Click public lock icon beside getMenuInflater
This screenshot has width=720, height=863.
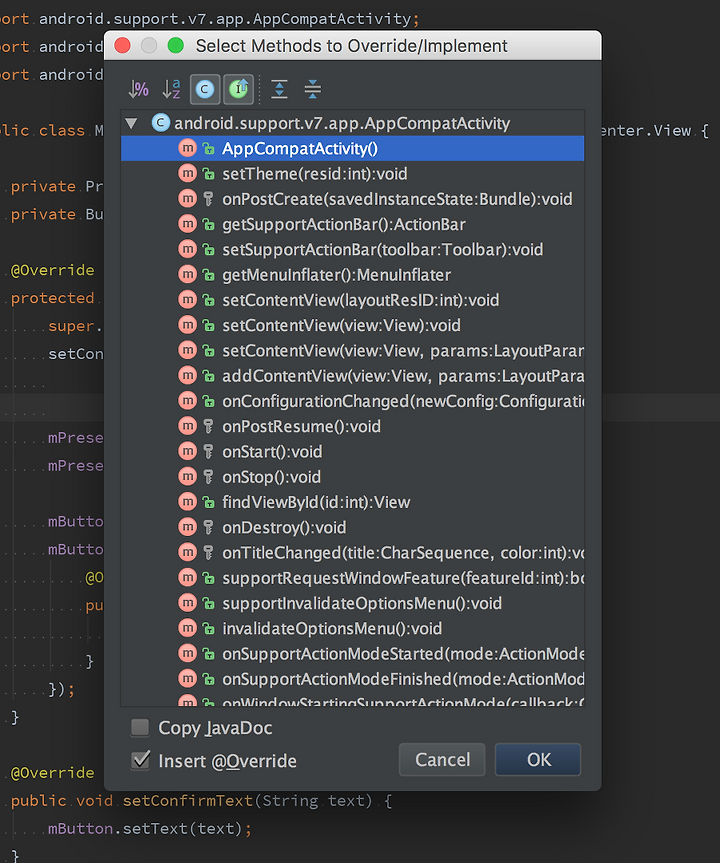(208, 275)
